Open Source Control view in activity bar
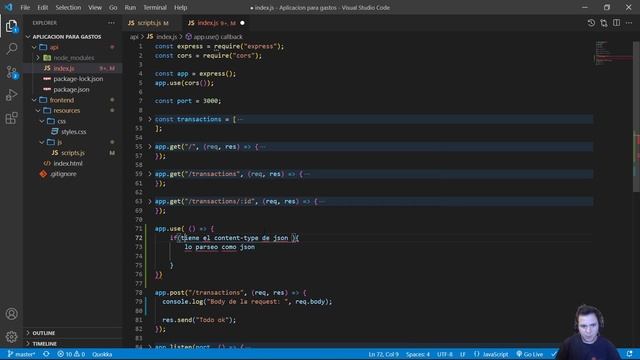 (x=11, y=72)
